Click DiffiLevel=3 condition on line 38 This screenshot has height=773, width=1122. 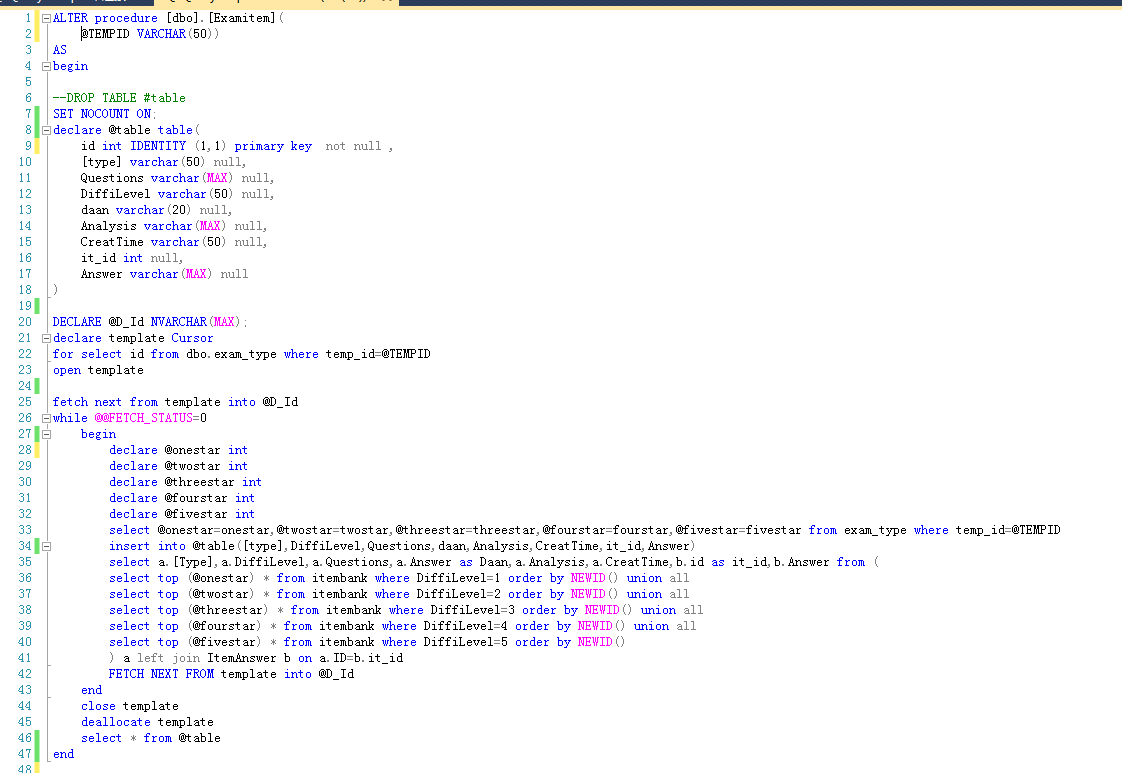[472, 611]
